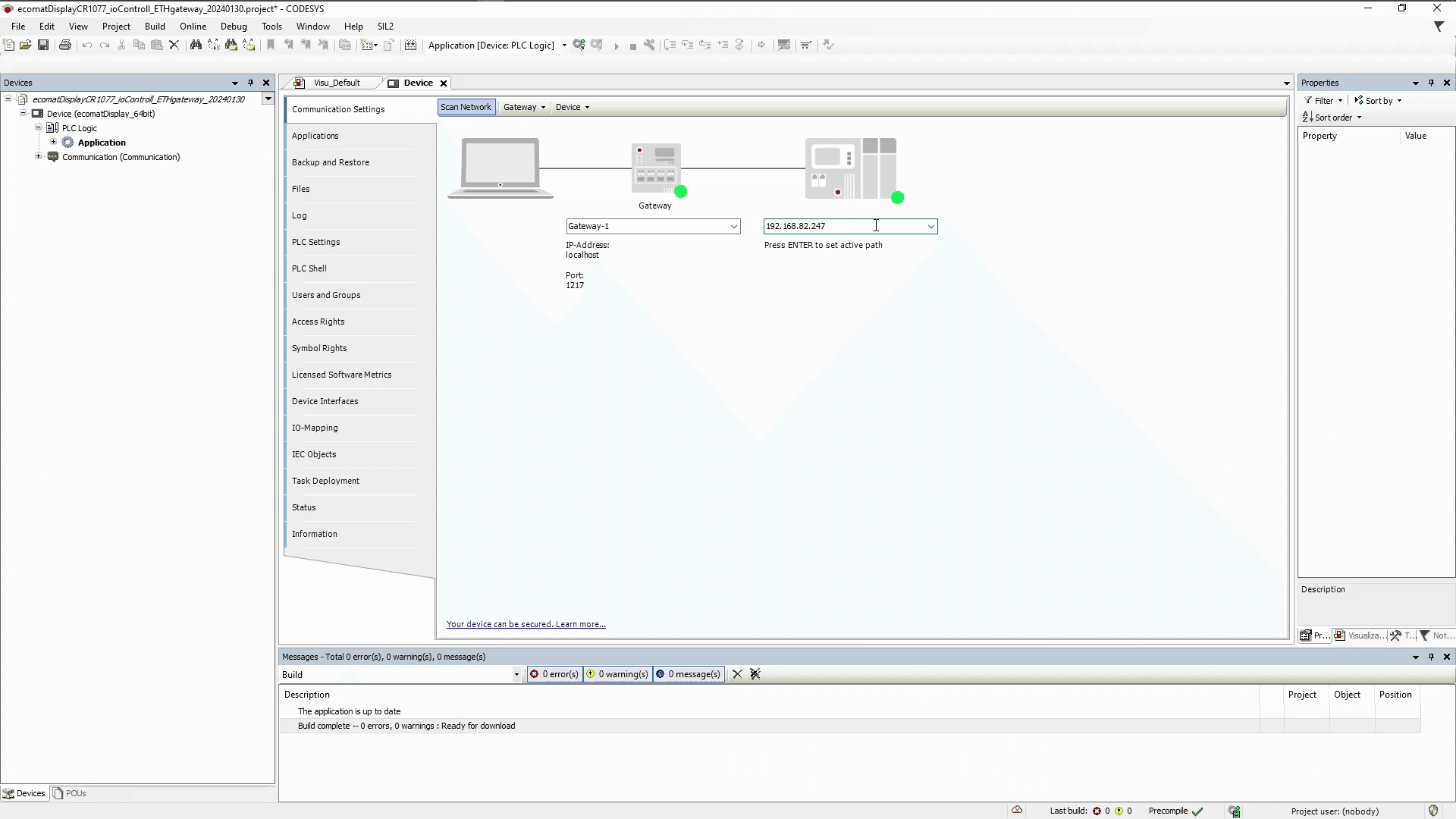
Task: Click the Find binoculars icon
Action: coord(196,45)
